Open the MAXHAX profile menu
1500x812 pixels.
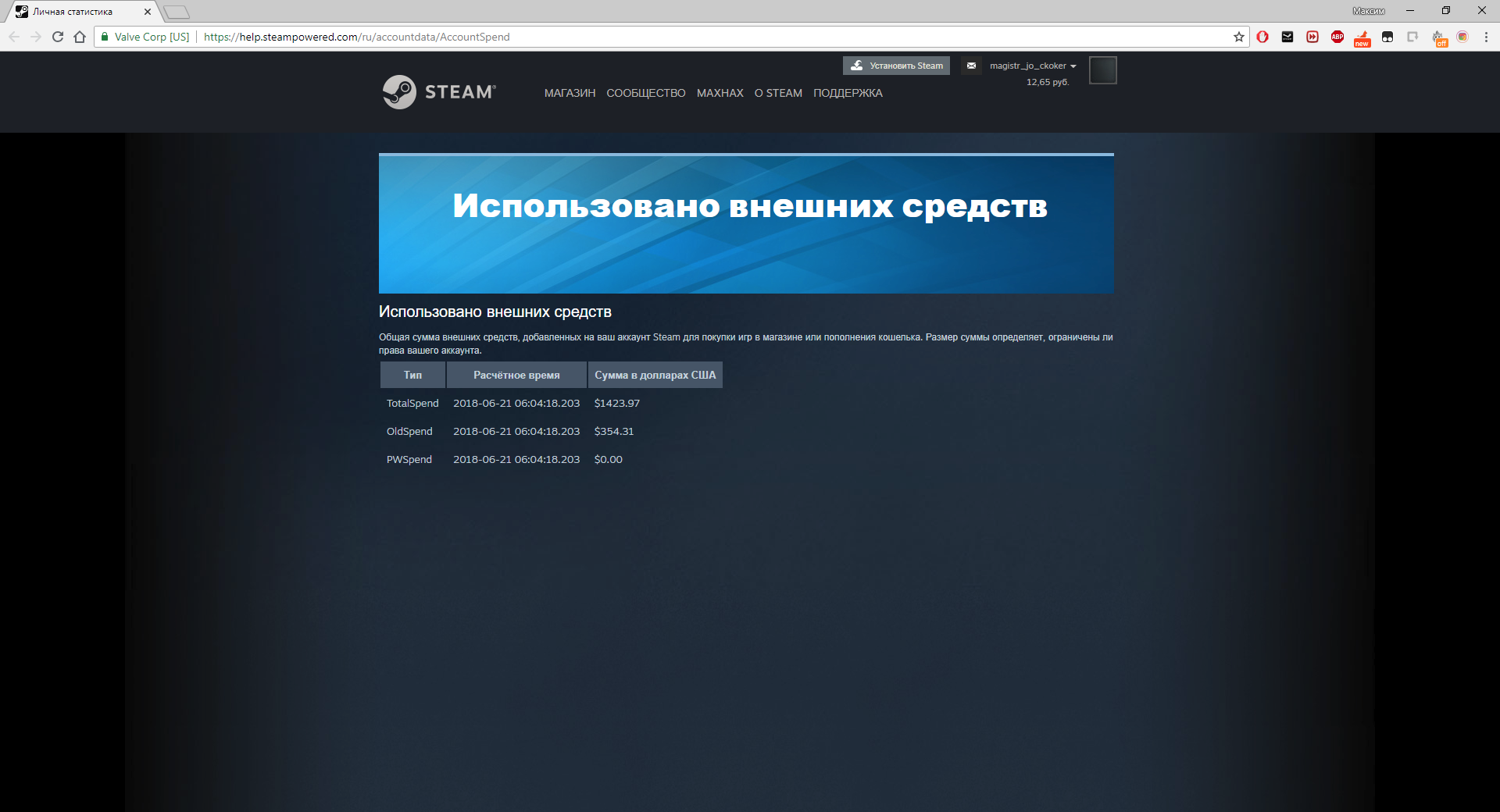pos(720,93)
